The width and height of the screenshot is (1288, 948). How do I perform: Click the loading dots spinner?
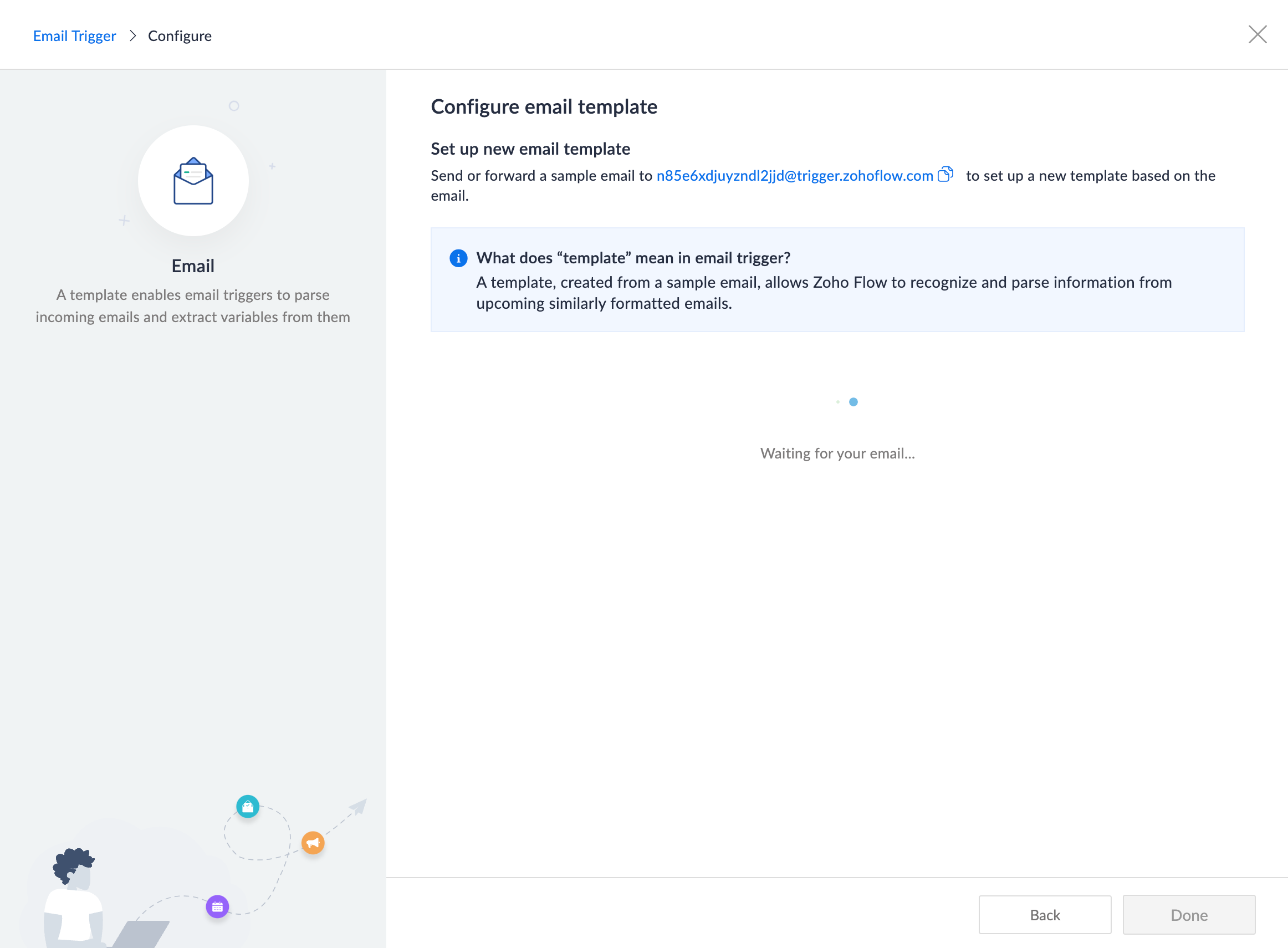[x=848, y=402]
